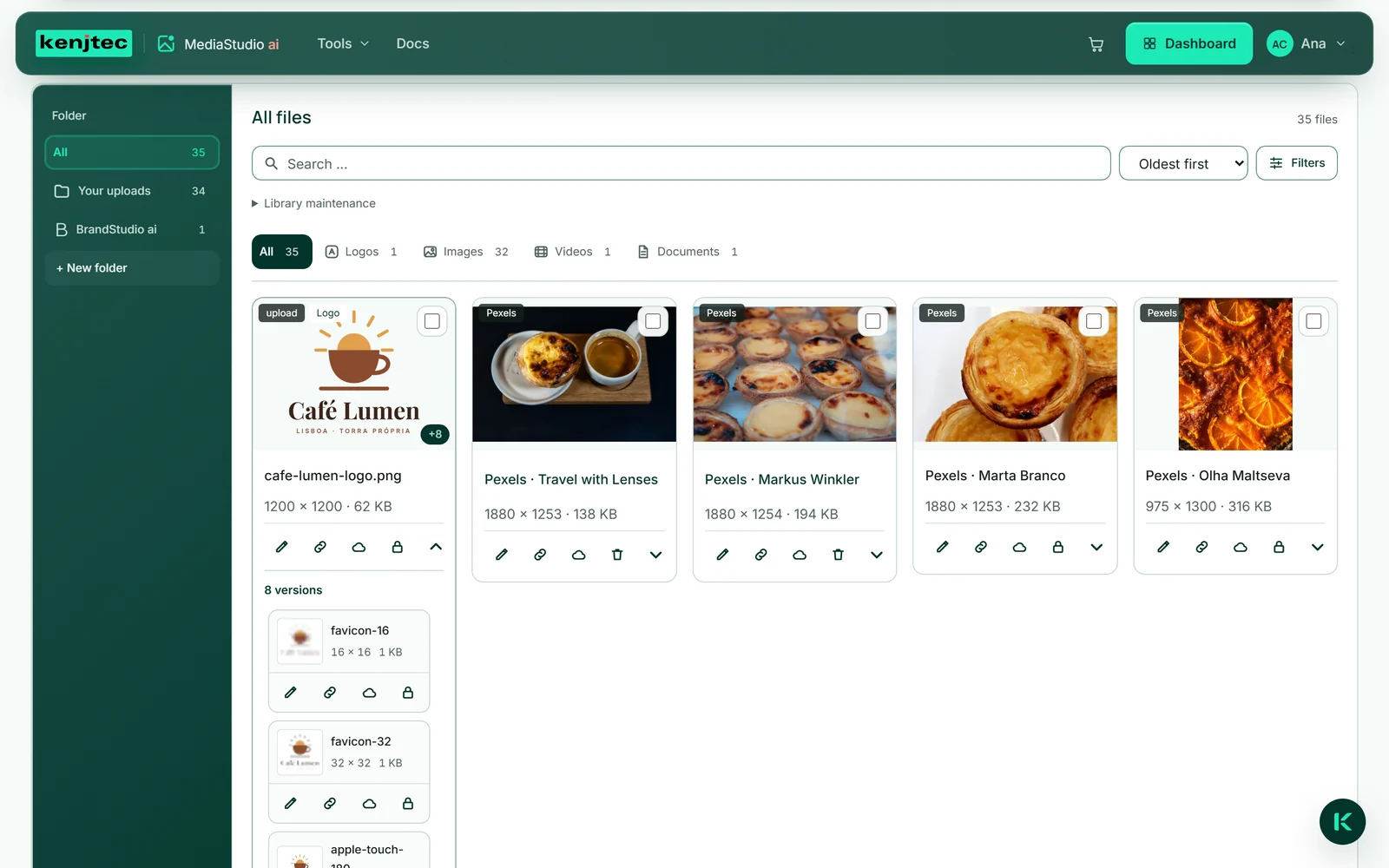Click the lock icon on cafe-lumen-logo.png
This screenshot has width=1389, height=868.
point(398,547)
